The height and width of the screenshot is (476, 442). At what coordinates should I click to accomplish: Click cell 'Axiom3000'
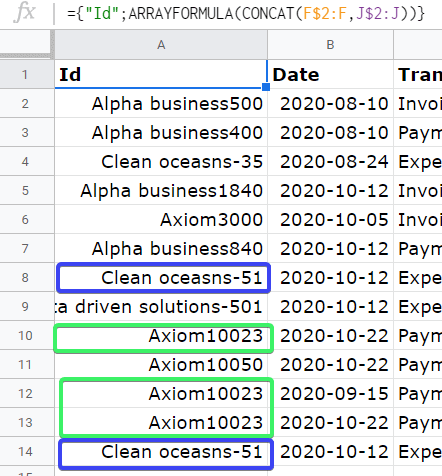[161, 220]
